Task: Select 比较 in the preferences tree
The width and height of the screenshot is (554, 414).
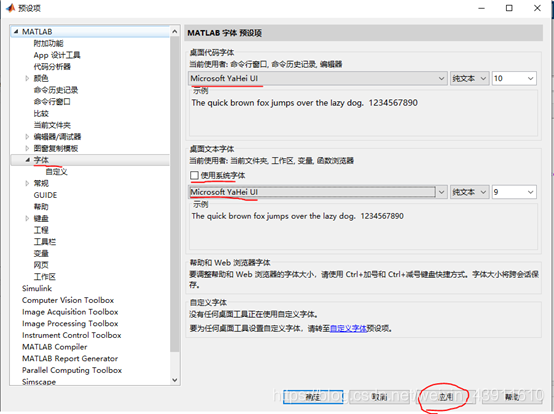Action: 41,113
